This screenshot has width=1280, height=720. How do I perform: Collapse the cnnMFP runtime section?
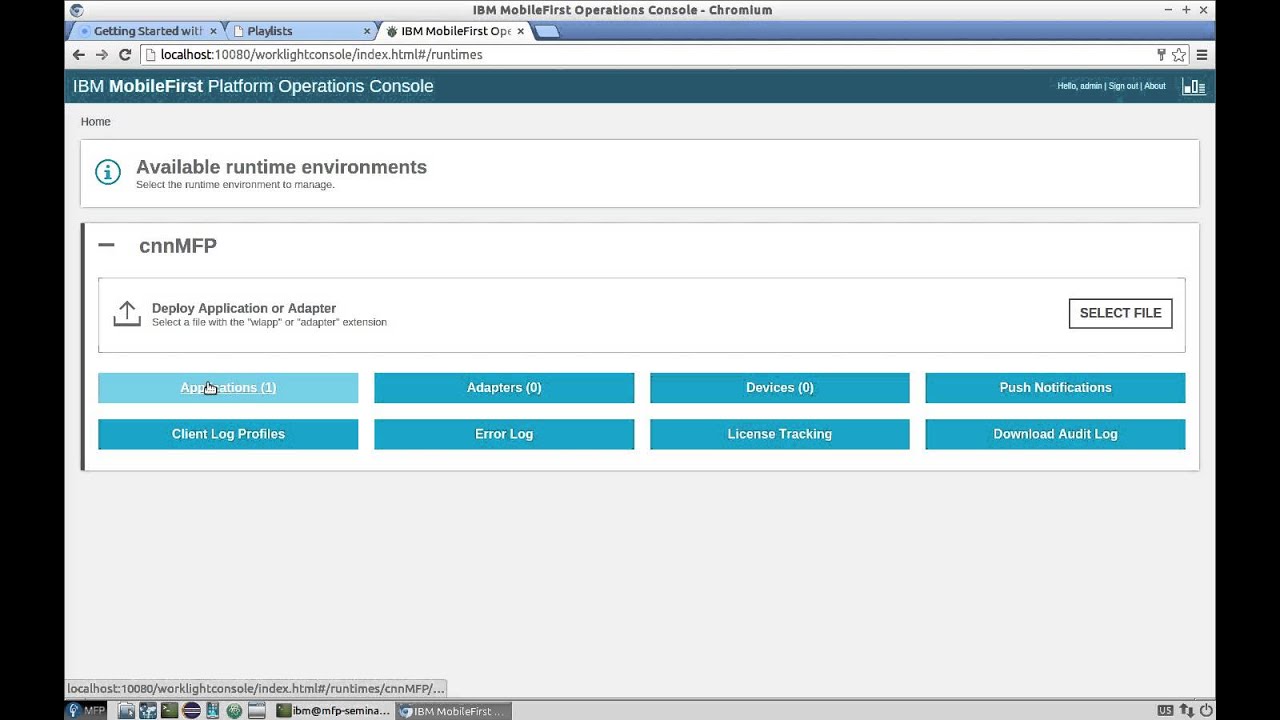click(107, 245)
